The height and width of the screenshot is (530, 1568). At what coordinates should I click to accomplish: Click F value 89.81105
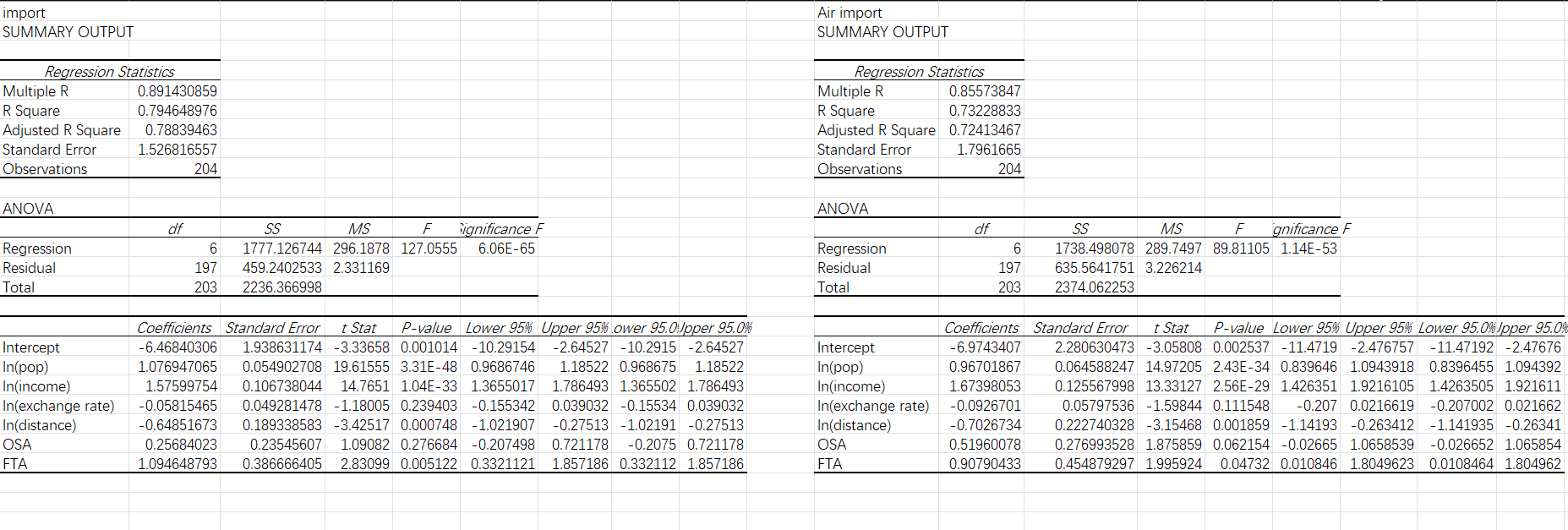pos(1241,249)
